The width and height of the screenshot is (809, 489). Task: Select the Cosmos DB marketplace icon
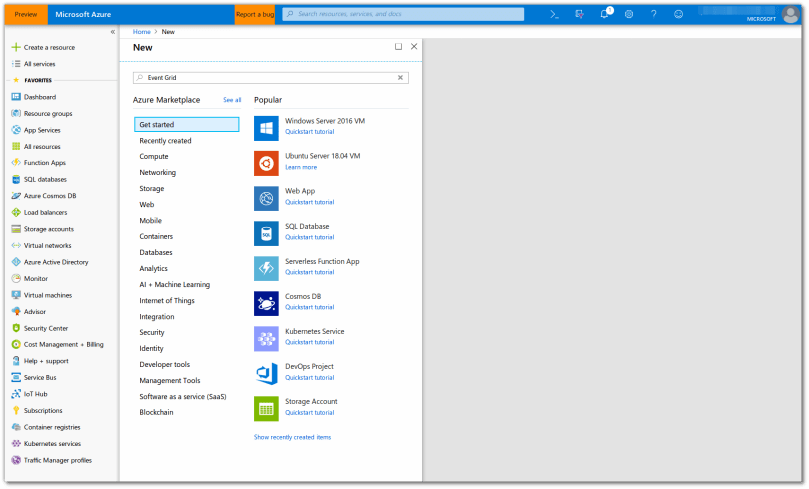tap(266, 302)
